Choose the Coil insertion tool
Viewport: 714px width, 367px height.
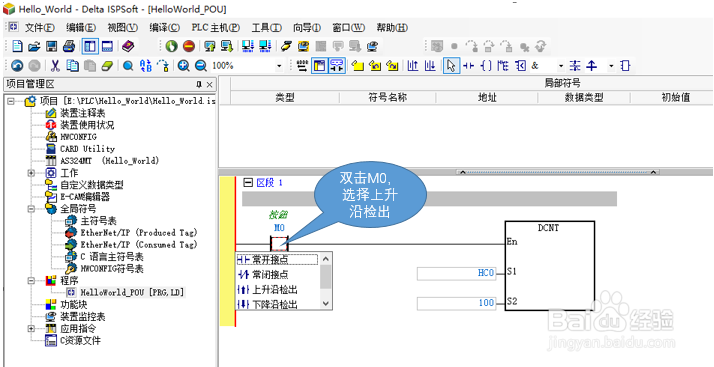point(486,66)
